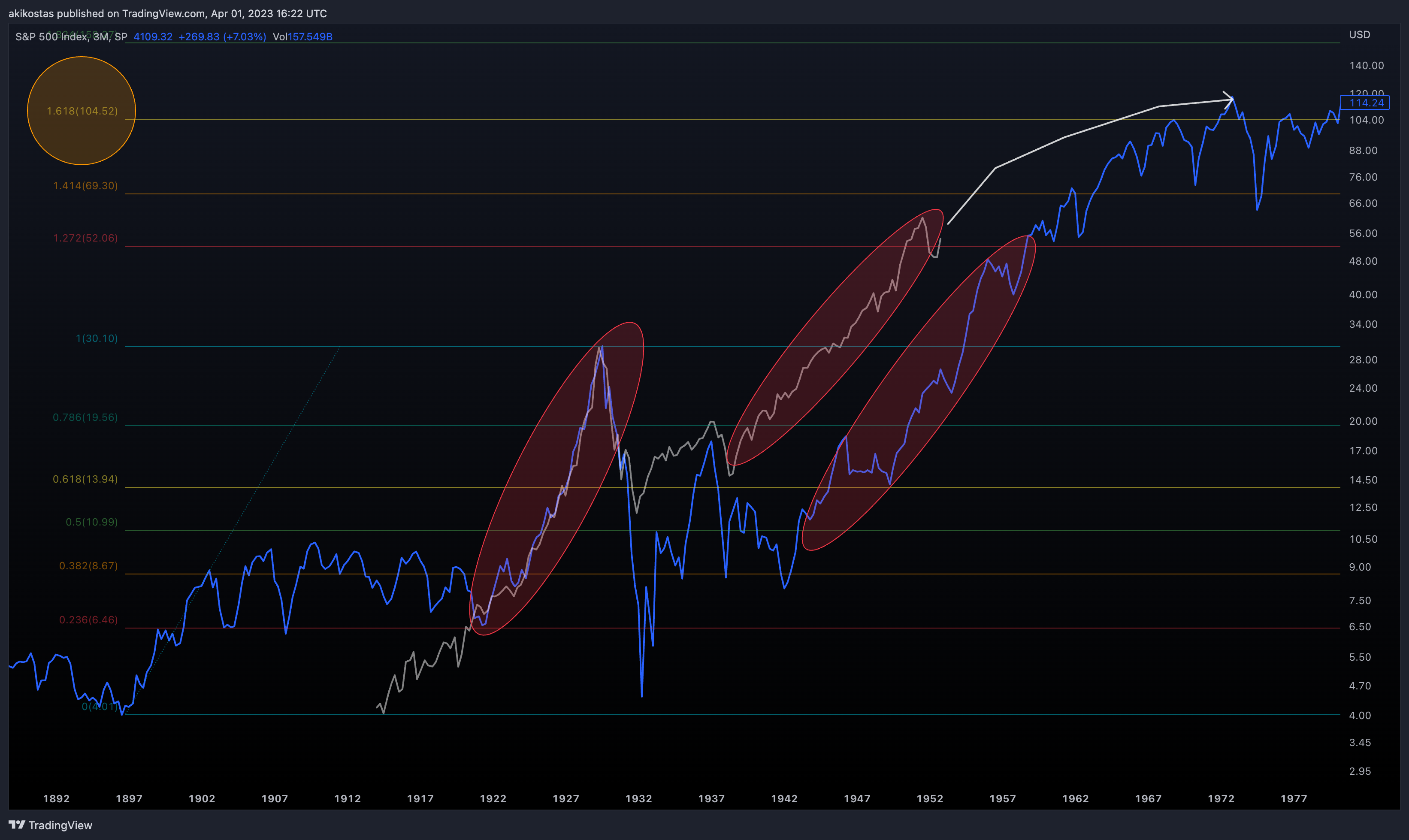Click the 1.618(104.52) Fibonacci label

coord(82,111)
